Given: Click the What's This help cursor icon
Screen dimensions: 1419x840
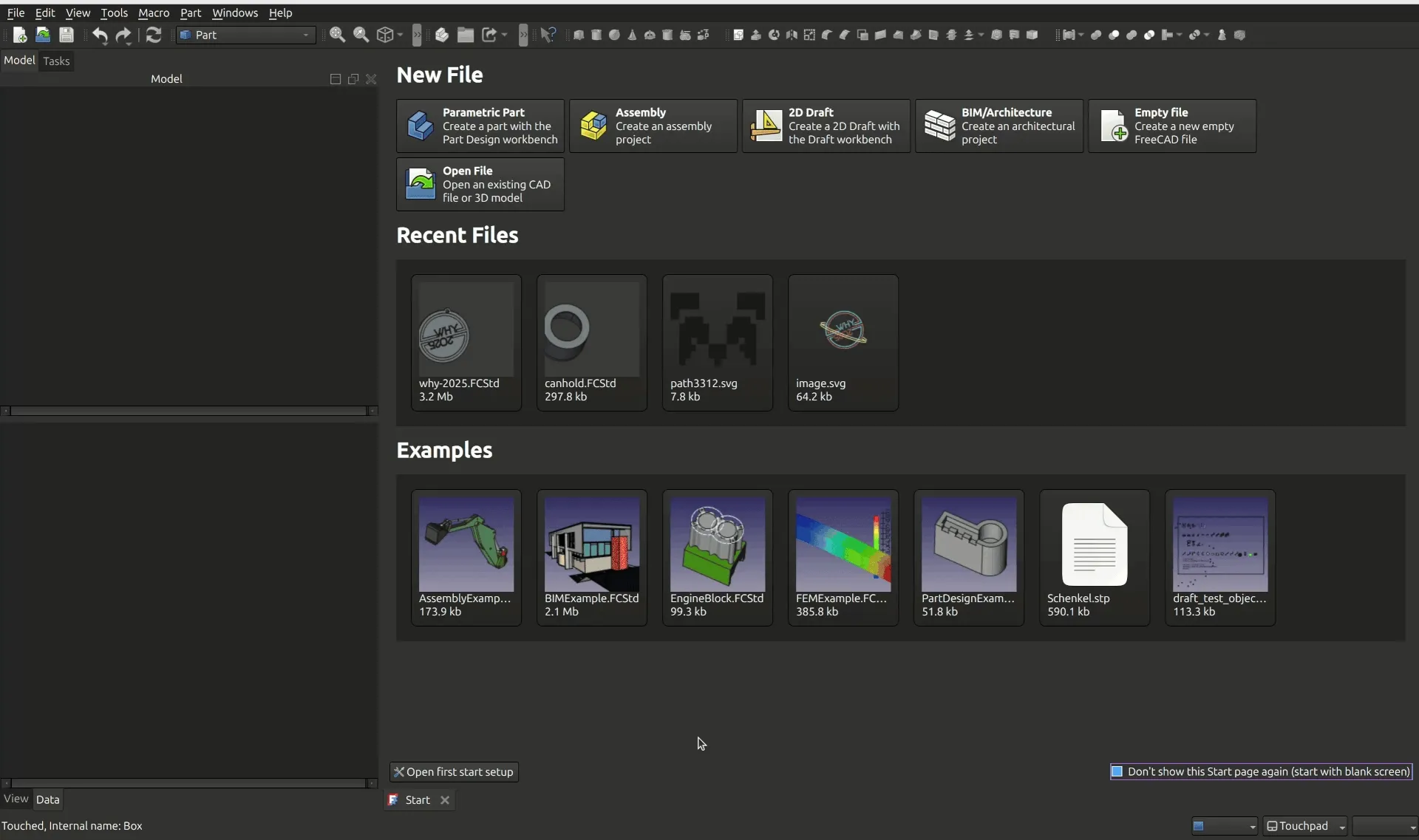Looking at the screenshot, I should point(548,35).
